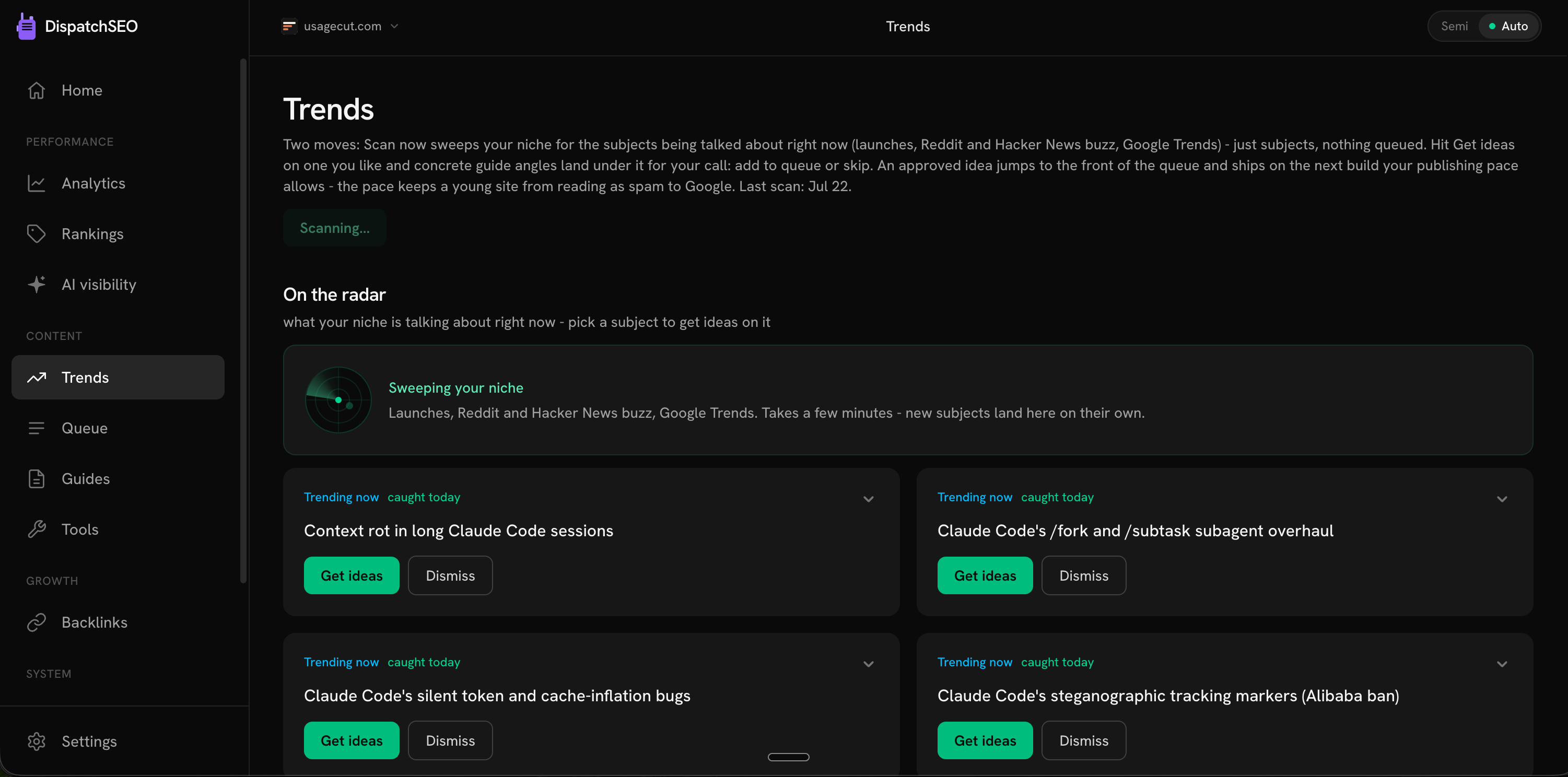1568x777 pixels.
Task: Dismiss the silent token and cache-inflation card
Action: 450,740
